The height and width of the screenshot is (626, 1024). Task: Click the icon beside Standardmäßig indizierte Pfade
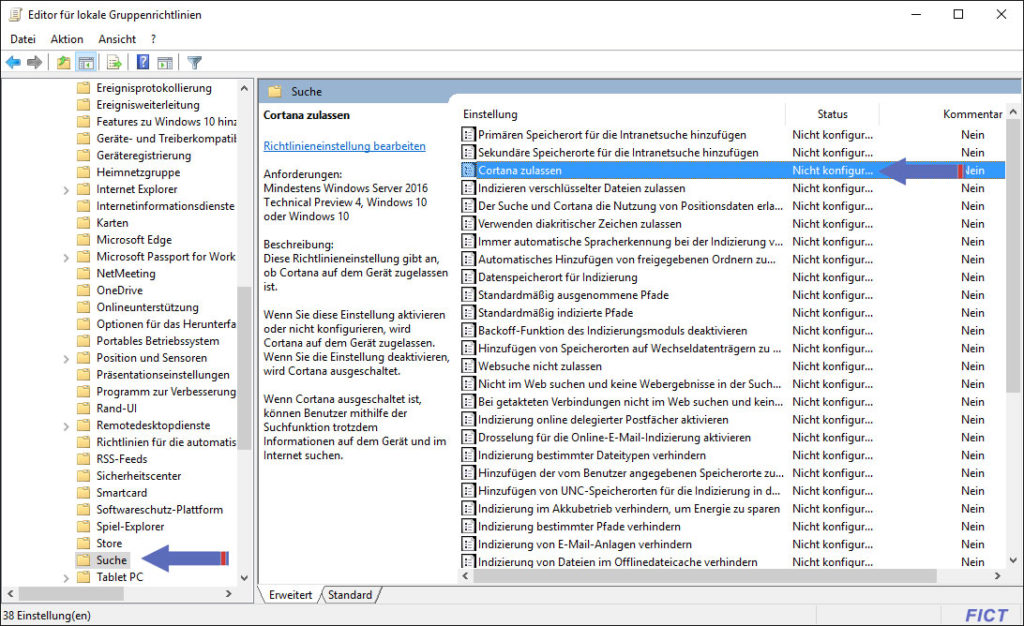[468, 313]
